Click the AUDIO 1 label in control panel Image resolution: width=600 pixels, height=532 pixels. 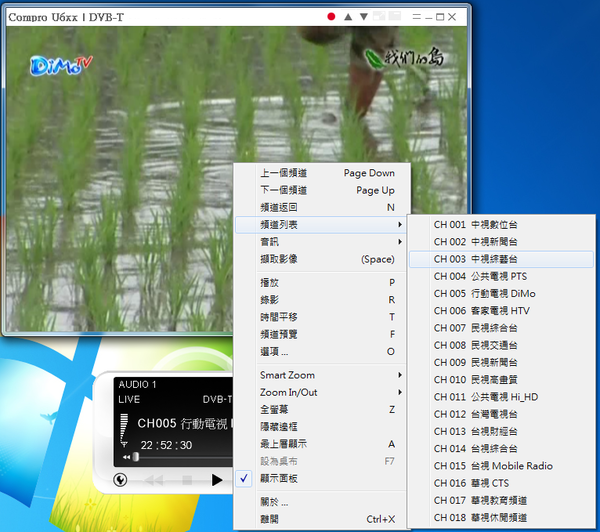click(137, 384)
